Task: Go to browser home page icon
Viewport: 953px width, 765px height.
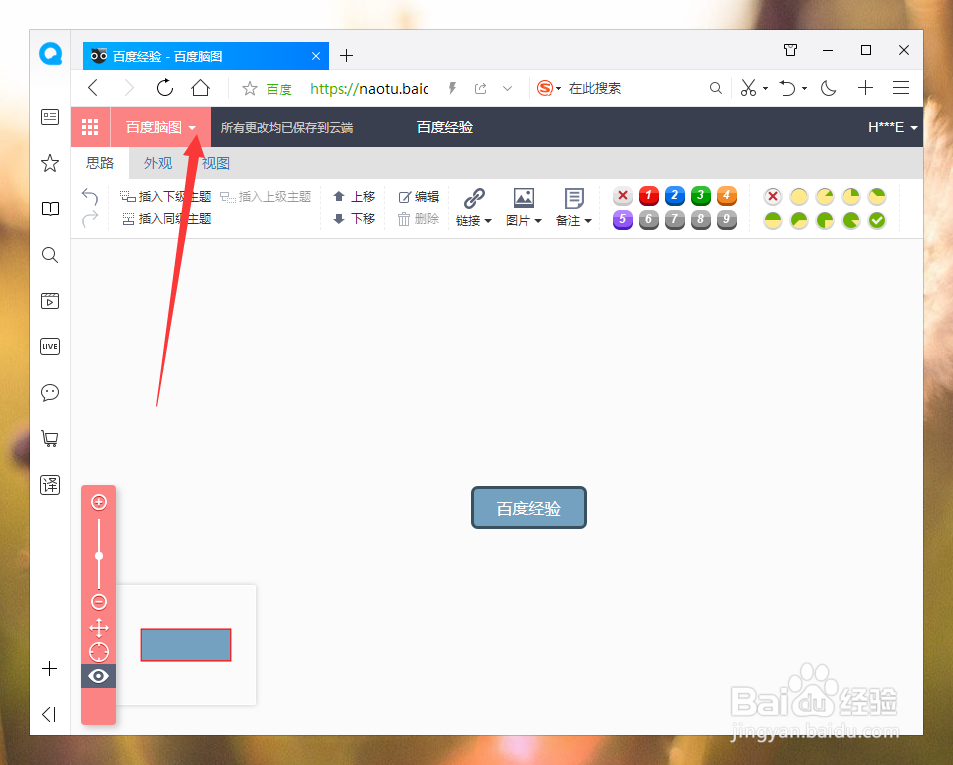Action: coord(201,88)
